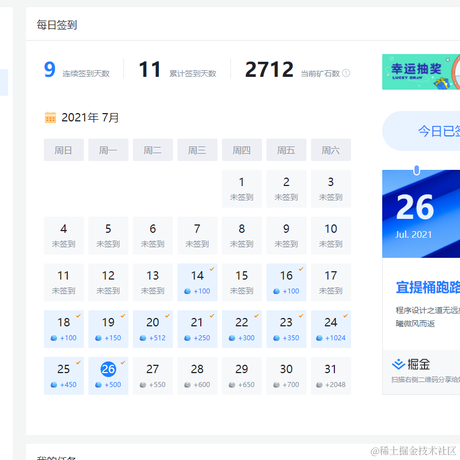Click calendar day 27 with +550

[153, 376]
